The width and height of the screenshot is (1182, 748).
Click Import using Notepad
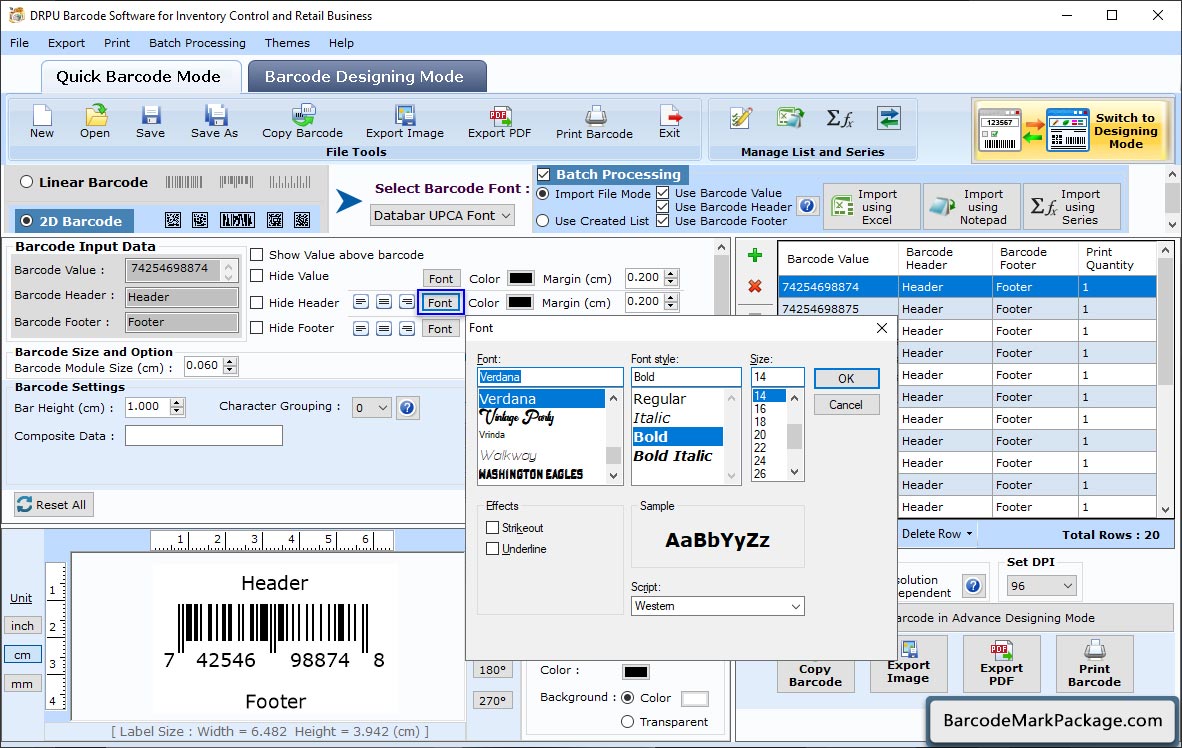(x=972, y=207)
